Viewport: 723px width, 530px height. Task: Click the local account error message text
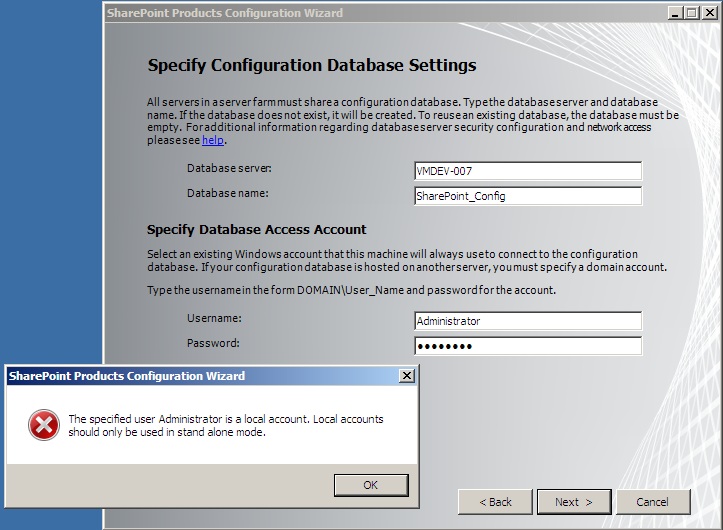(x=226, y=425)
